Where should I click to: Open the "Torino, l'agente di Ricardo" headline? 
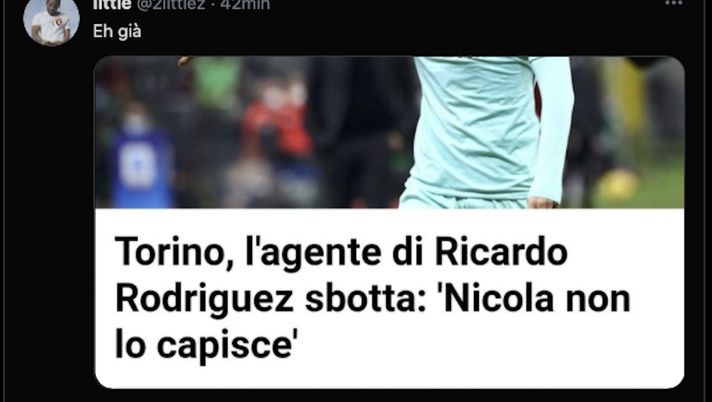click(341, 251)
